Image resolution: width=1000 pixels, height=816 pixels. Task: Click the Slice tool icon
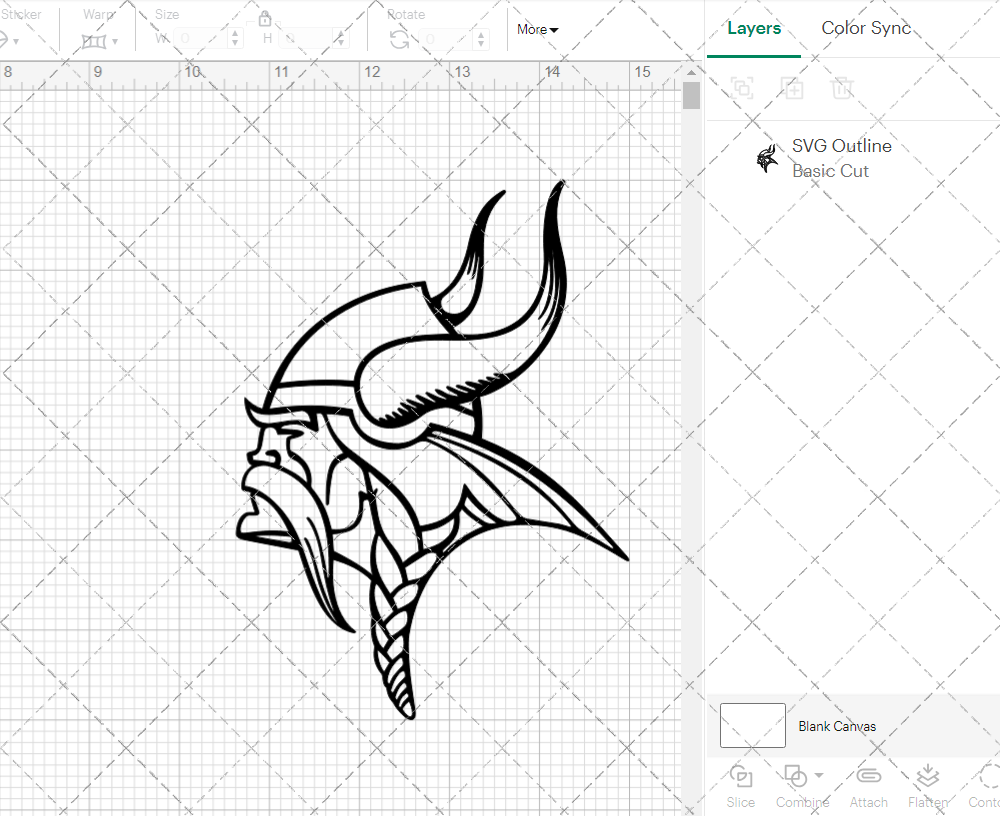pos(741,777)
